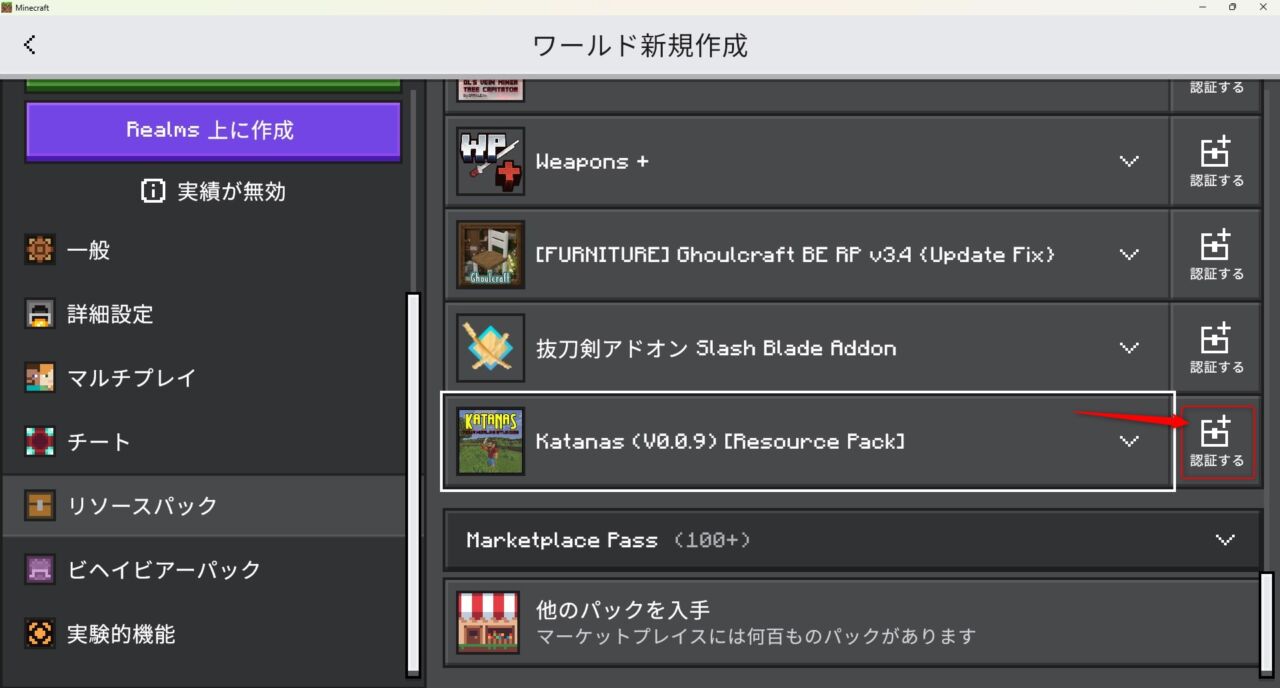Click the marketplace shop icon beside 他のパックを入手

tap(487, 622)
